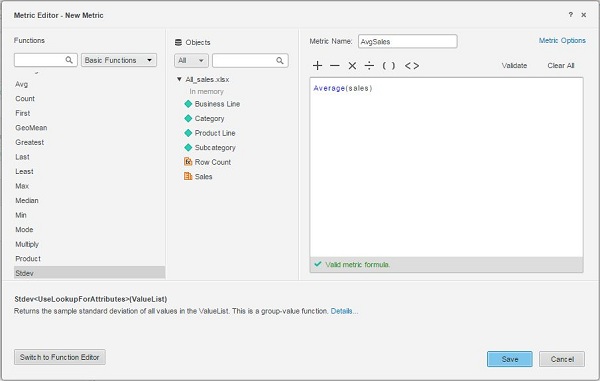Select the Min function
600x381 pixels.
coord(21,215)
